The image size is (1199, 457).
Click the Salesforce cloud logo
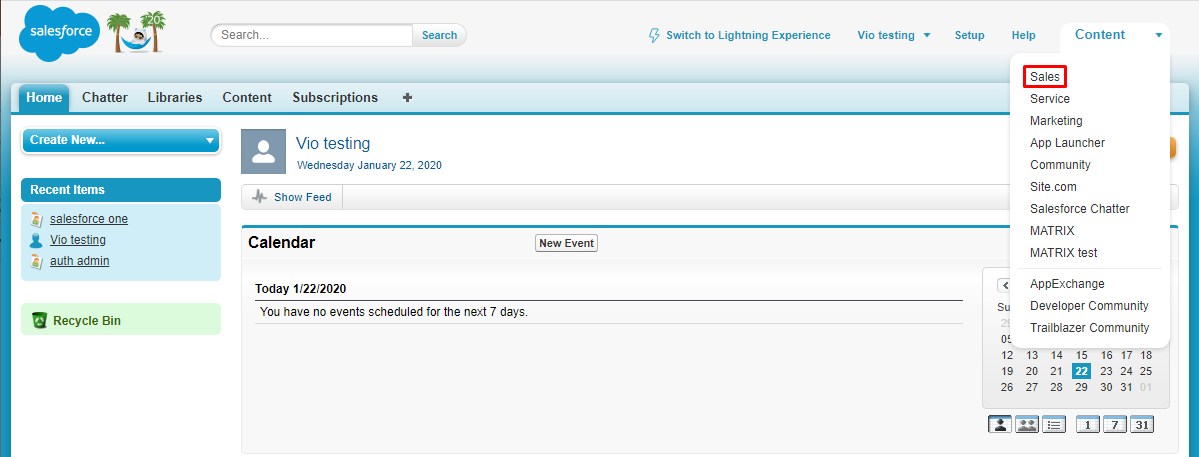(60, 32)
